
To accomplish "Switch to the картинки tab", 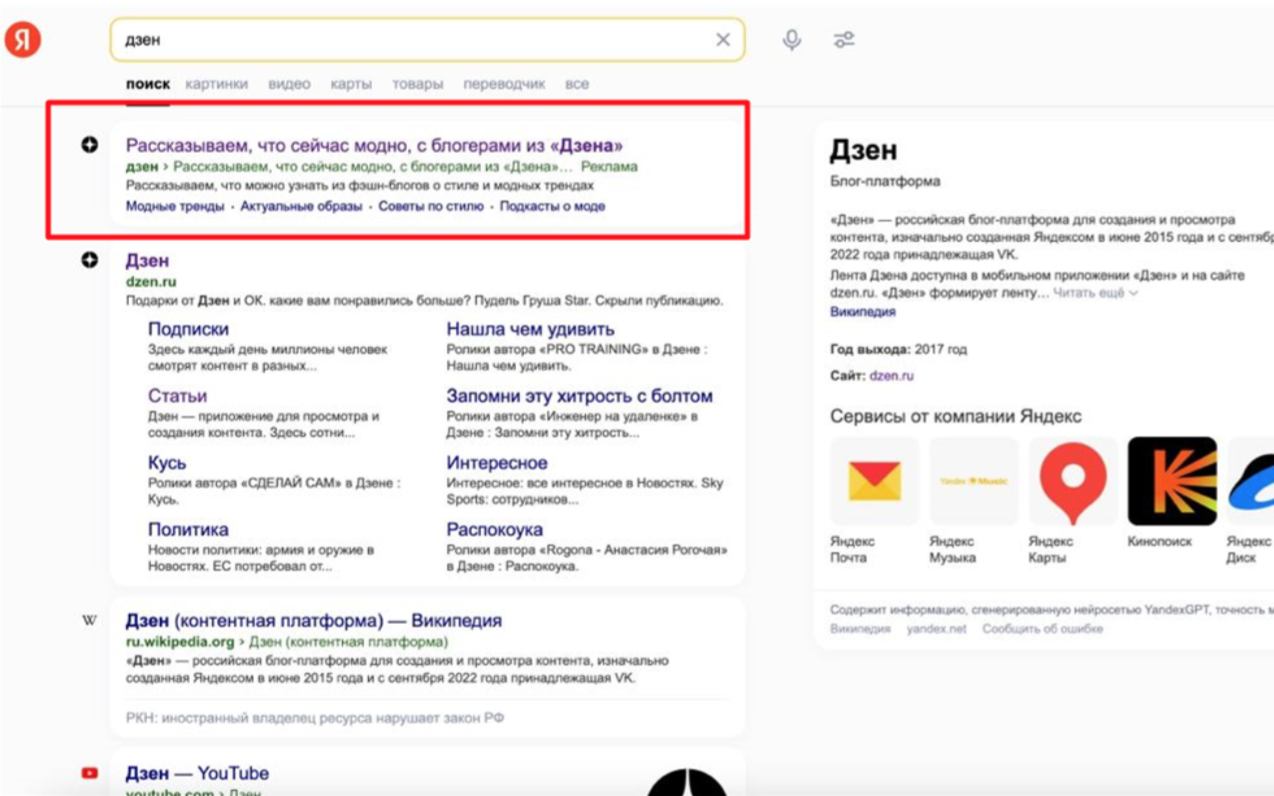I will pos(216,84).
